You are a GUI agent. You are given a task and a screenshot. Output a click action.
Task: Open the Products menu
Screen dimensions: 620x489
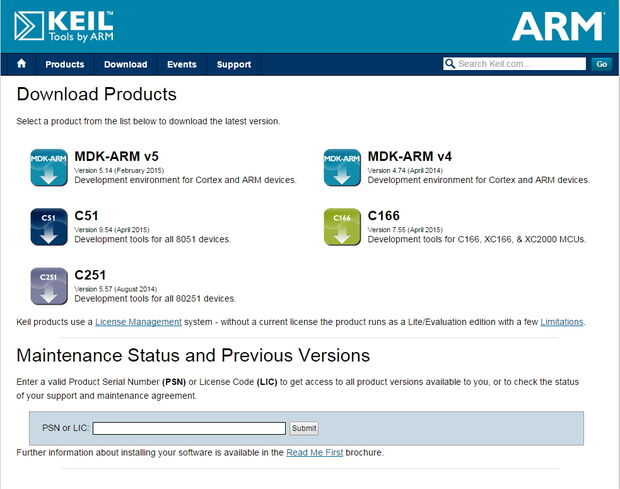pyautogui.click(x=65, y=64)
